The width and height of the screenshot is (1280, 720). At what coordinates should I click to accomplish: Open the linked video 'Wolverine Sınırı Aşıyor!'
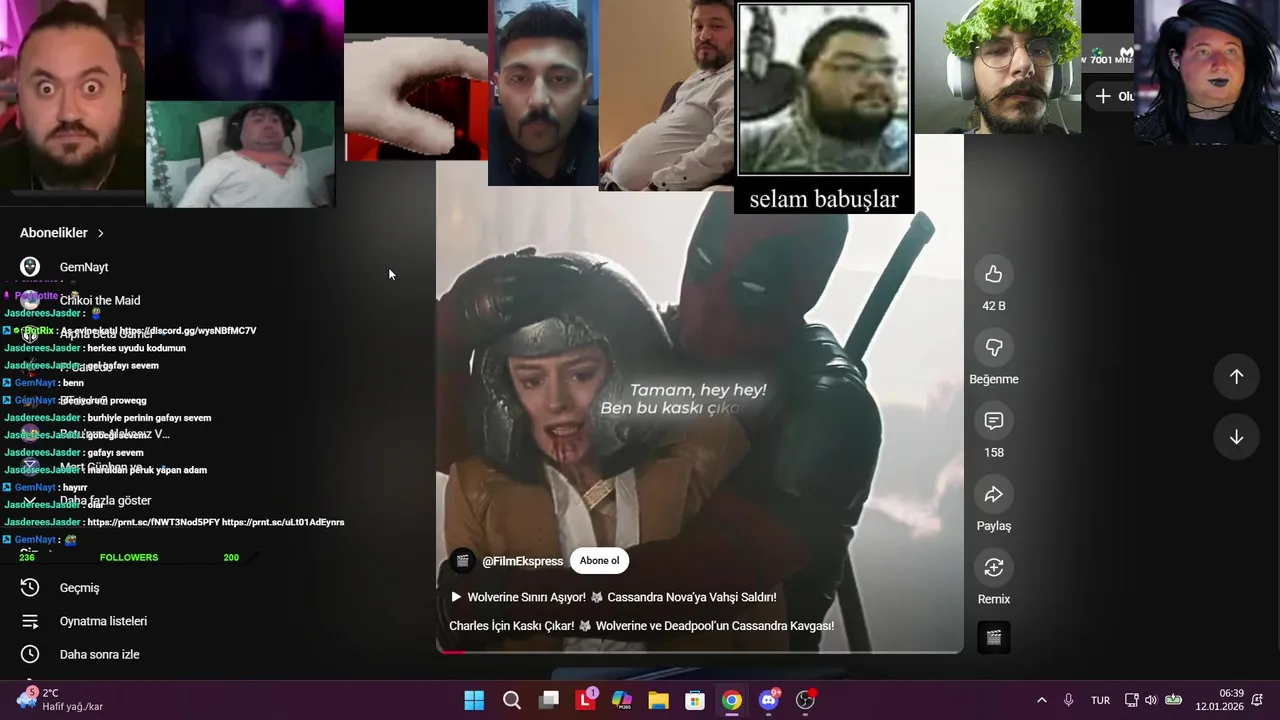point(613,597)
